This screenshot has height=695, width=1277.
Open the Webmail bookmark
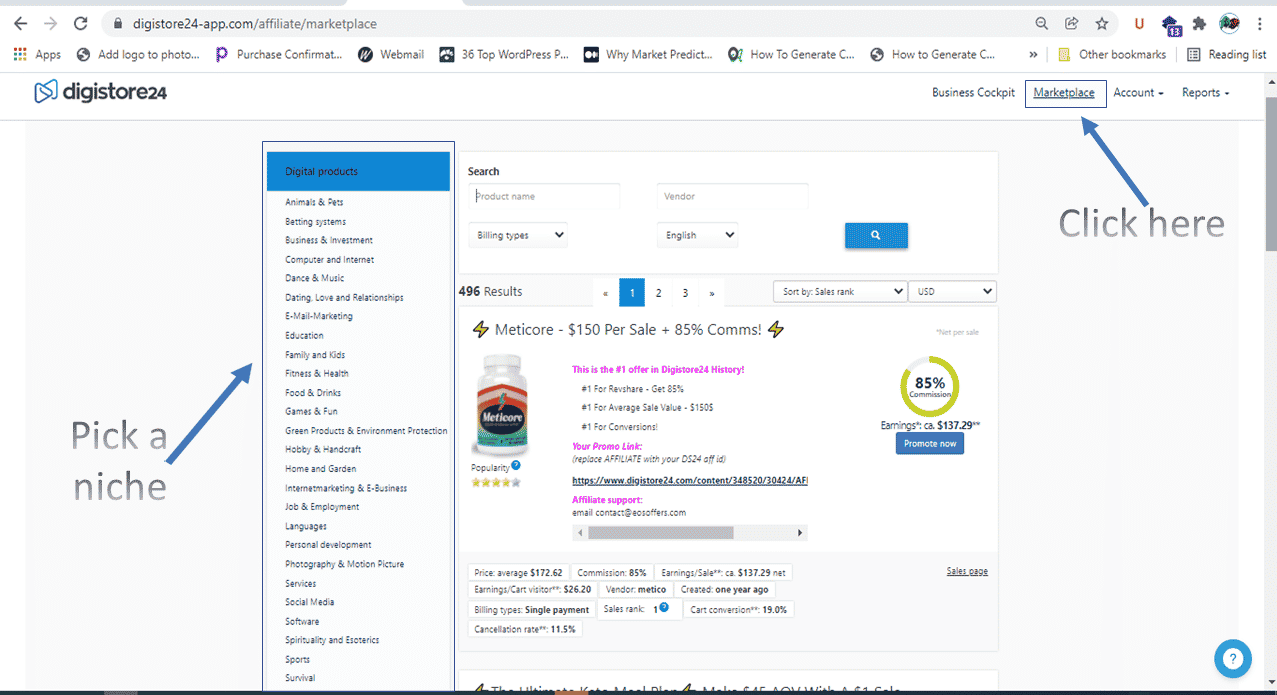click(x=391, y=55)
